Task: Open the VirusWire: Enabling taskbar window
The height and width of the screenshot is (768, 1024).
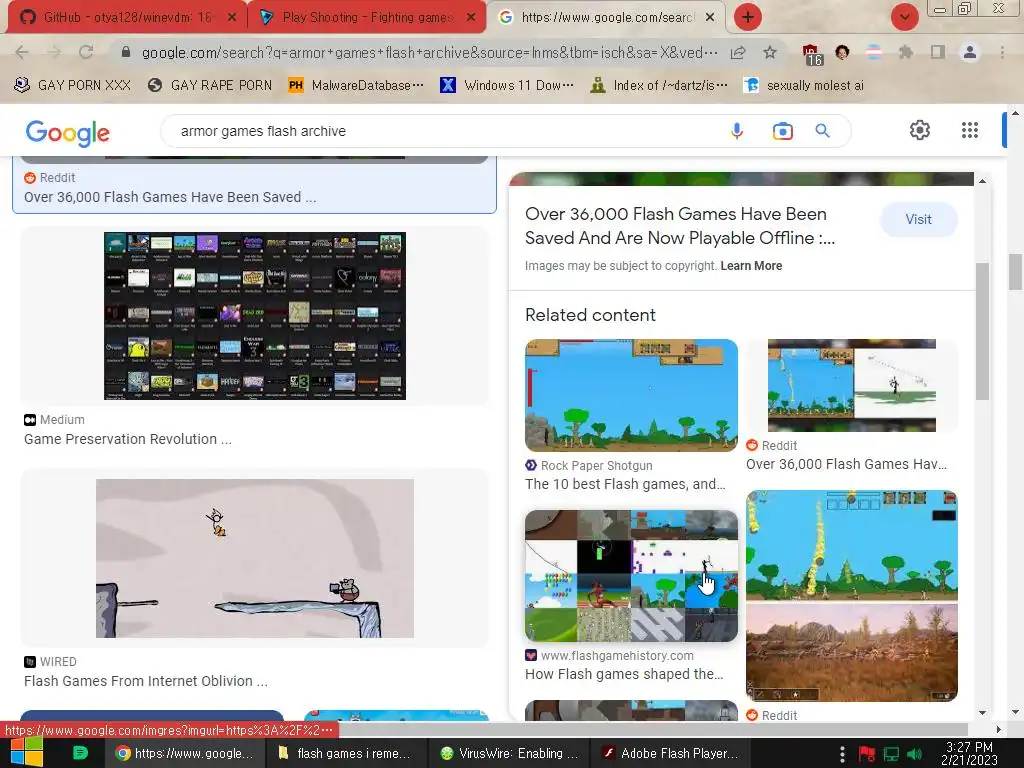Action: pyautogui.click(x=509, y=753)
